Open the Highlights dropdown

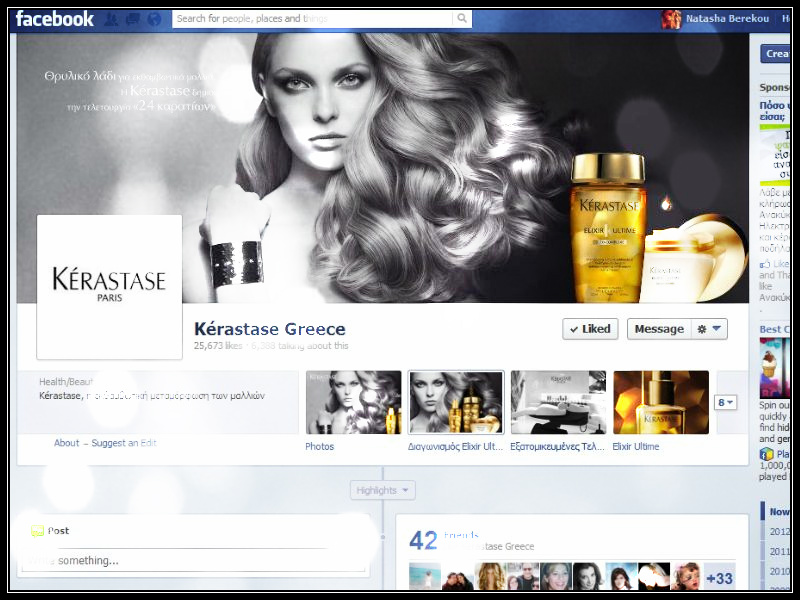pyautogui.click(x=383, y=490)
